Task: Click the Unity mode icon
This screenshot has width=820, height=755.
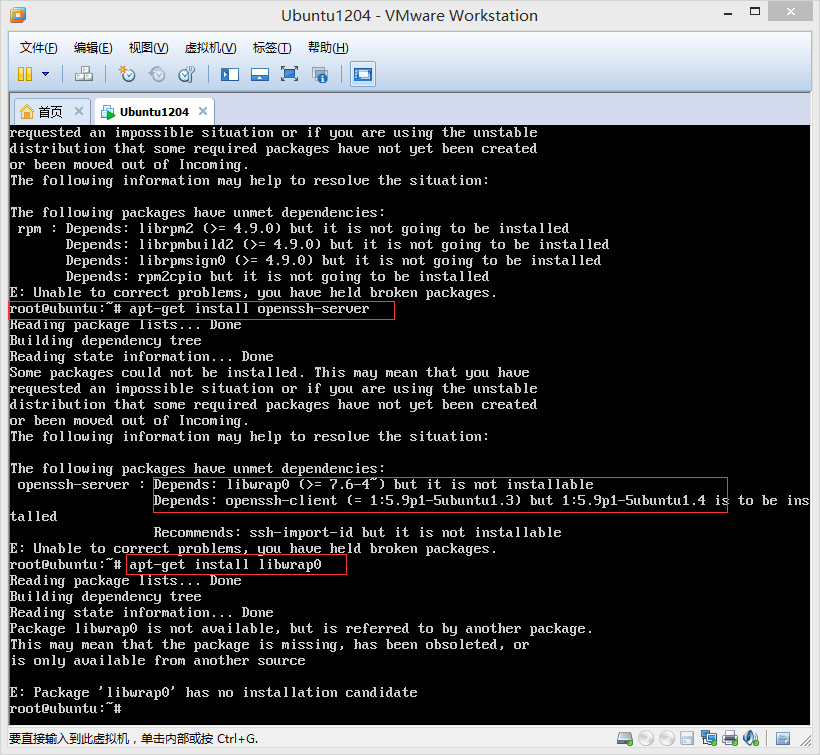Action: point(320,74)
